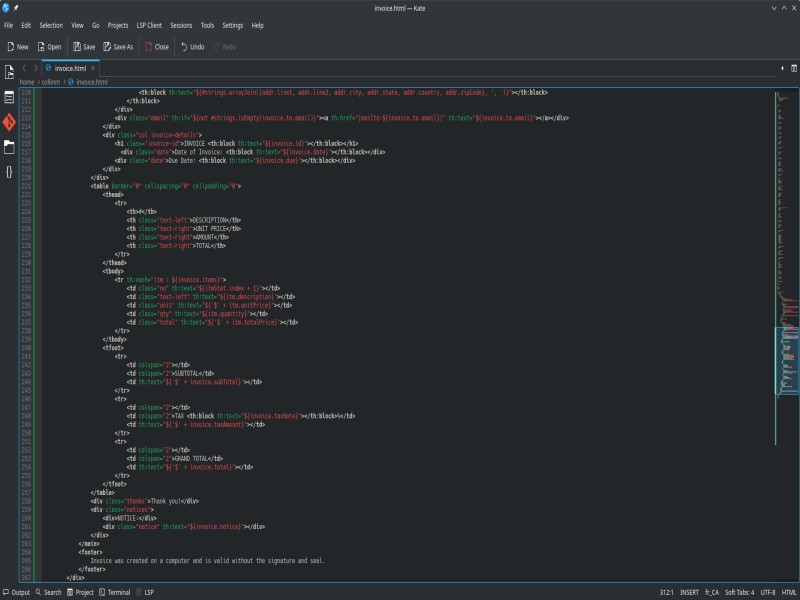Open the Documents sidebar panel icon
The image size is (800, 600).
(9, 97)
